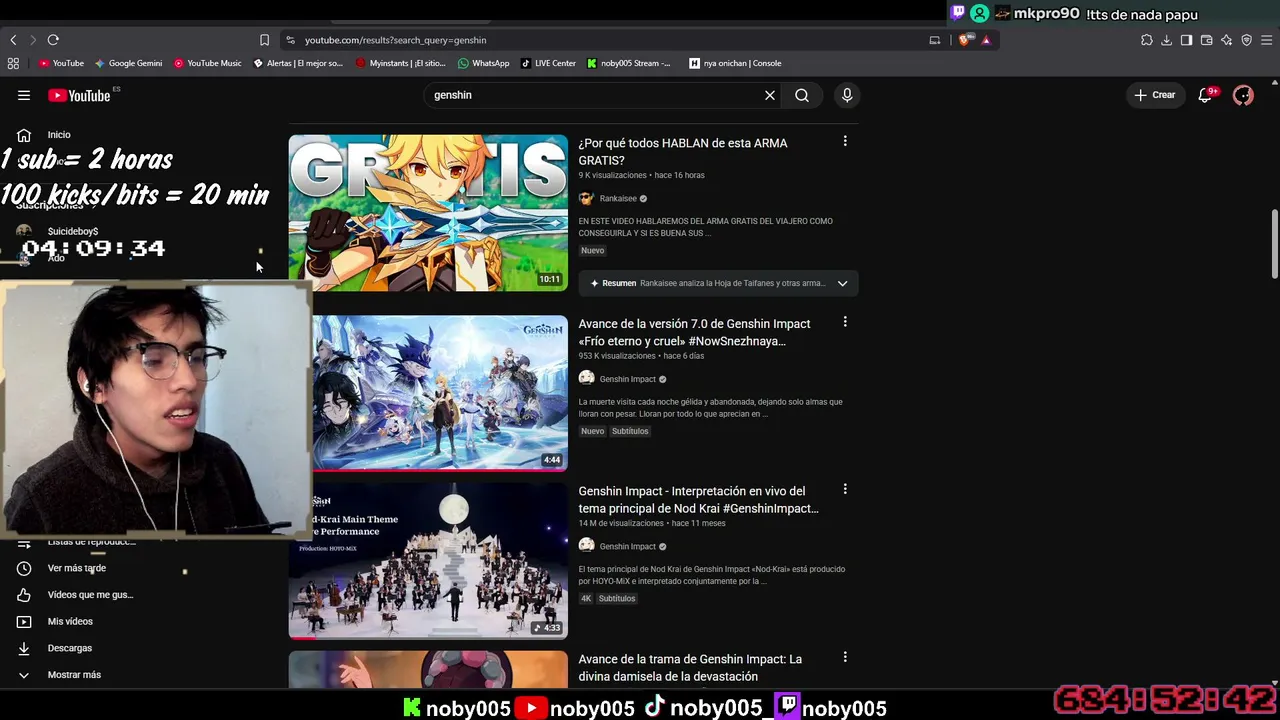Go back with the browser back arrow
Screen dimensions: 1280x720
click(x=13, y=40)
